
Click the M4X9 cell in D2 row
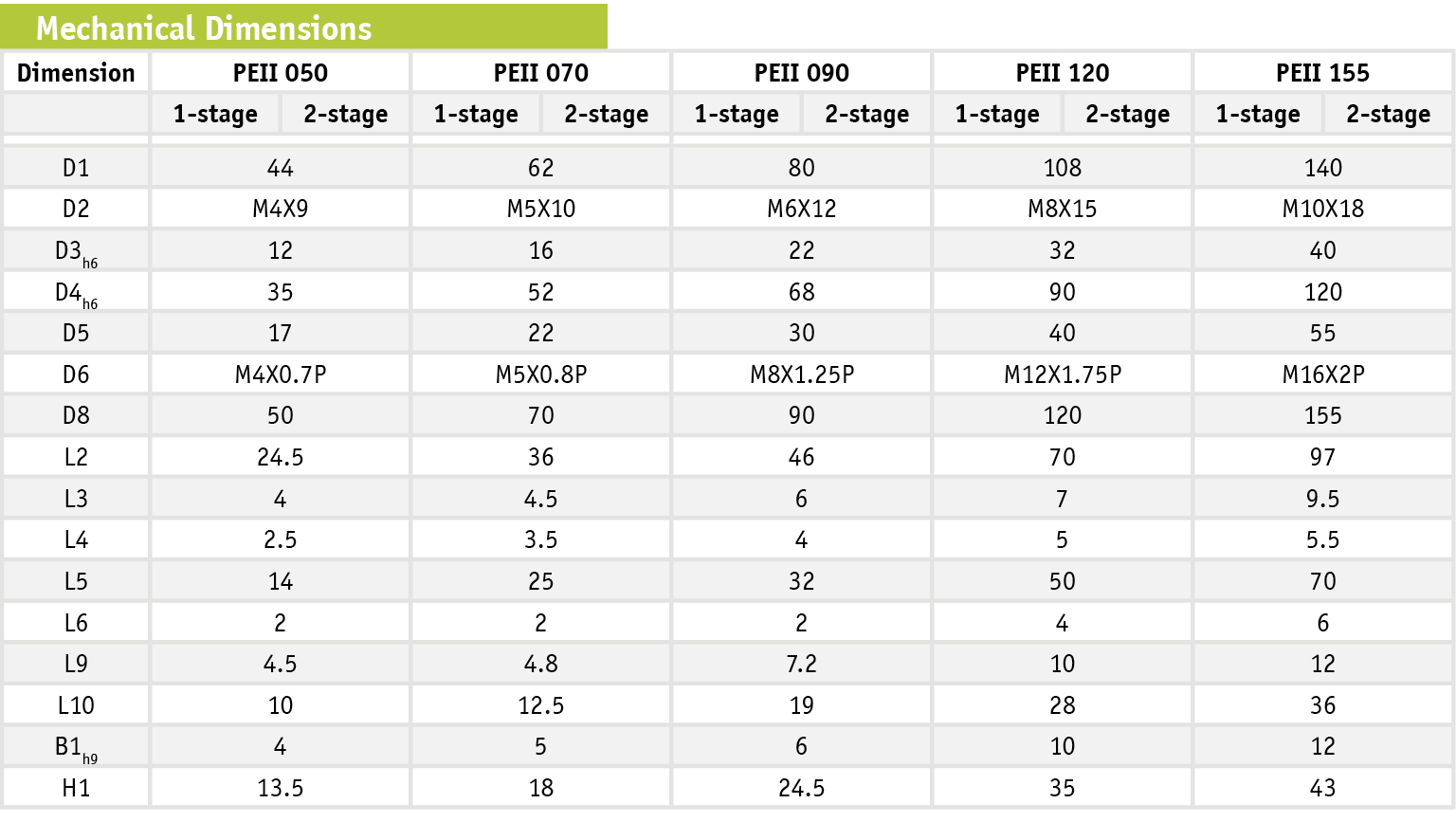pos(281,209)
